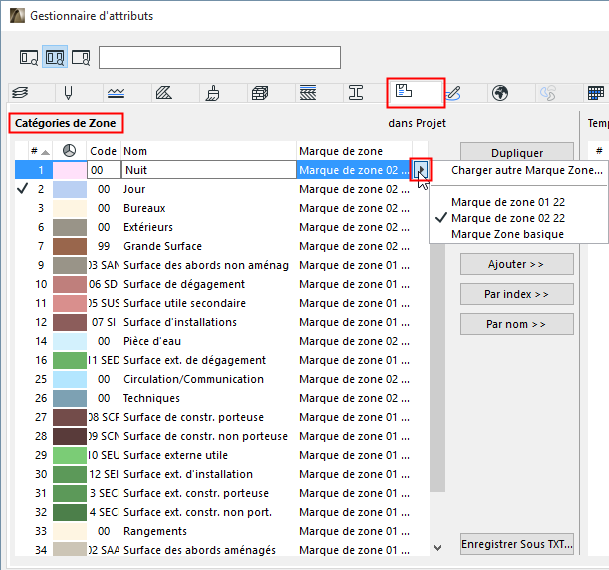The width and height of the screenshot is (609, 570).
Task: Select Marque de zone 01 22
Action: click(508, 202)
